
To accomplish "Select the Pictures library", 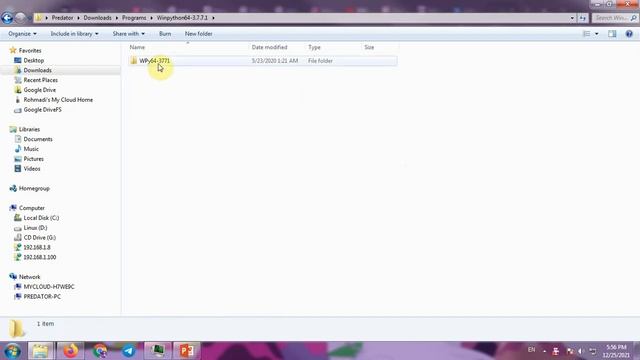I will coord(33,159).
